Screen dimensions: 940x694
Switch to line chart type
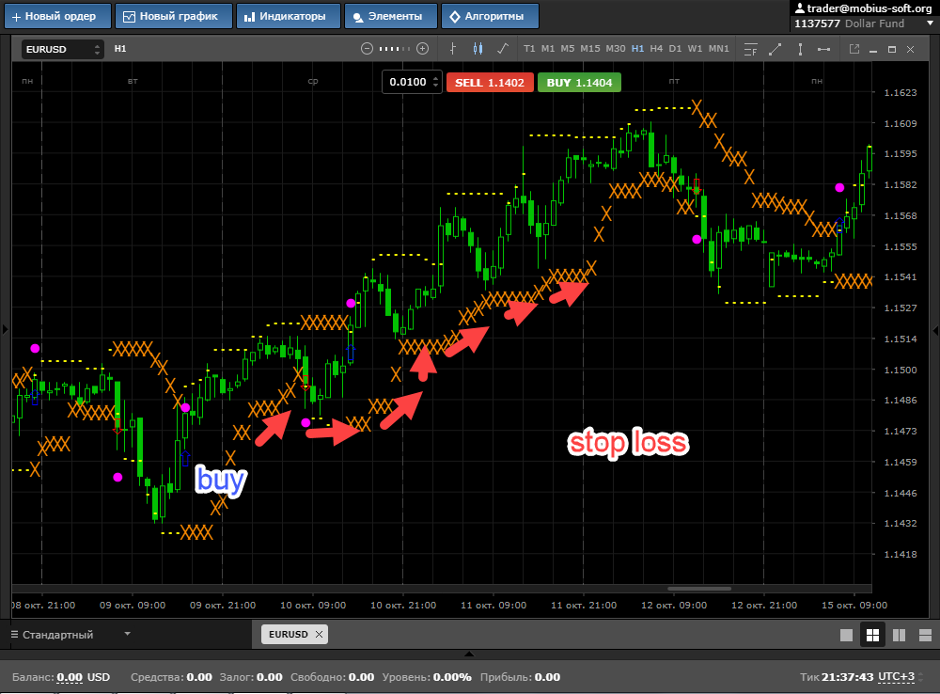(503, 49)
